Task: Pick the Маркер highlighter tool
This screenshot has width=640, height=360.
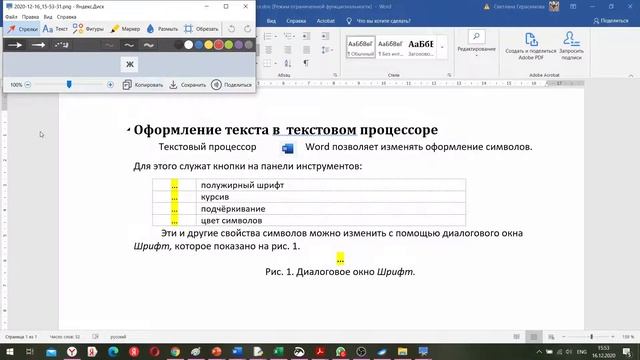Action: tap(125, 29)
